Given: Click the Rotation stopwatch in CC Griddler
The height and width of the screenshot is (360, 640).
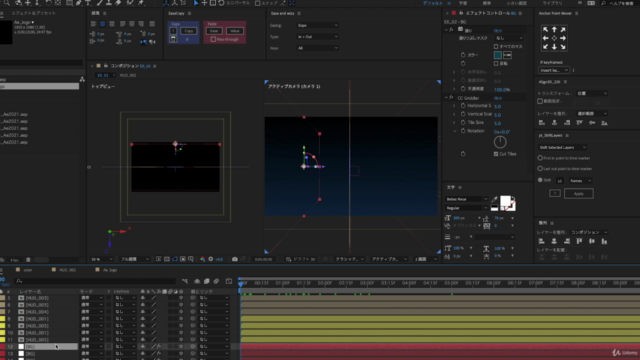Looking at the screenshot, I should click(463, 131).
